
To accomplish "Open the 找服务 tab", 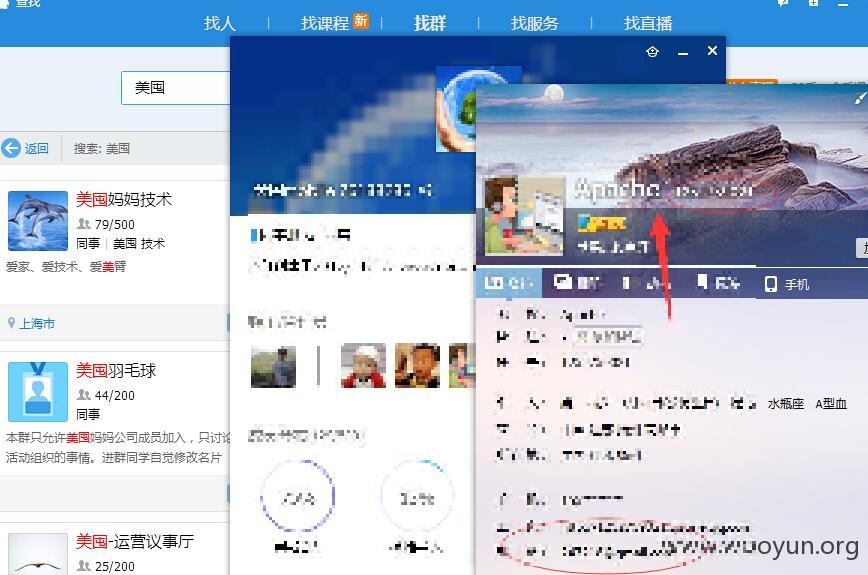I will click(534, 23).
